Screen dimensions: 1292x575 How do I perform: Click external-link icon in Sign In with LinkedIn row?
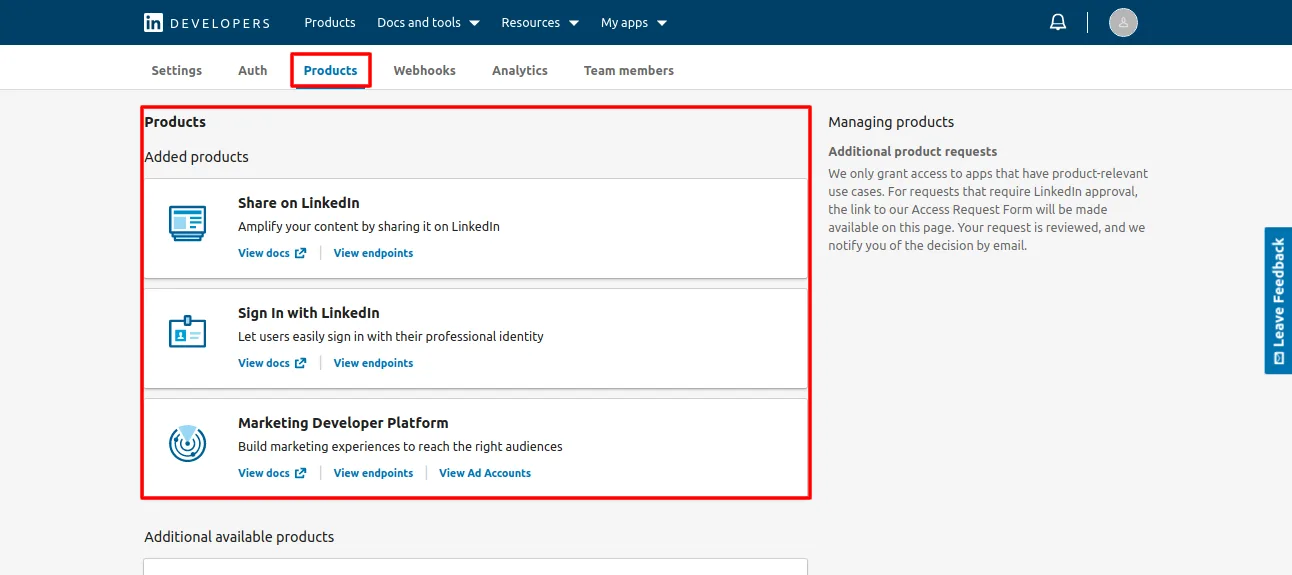coord(300,363)
